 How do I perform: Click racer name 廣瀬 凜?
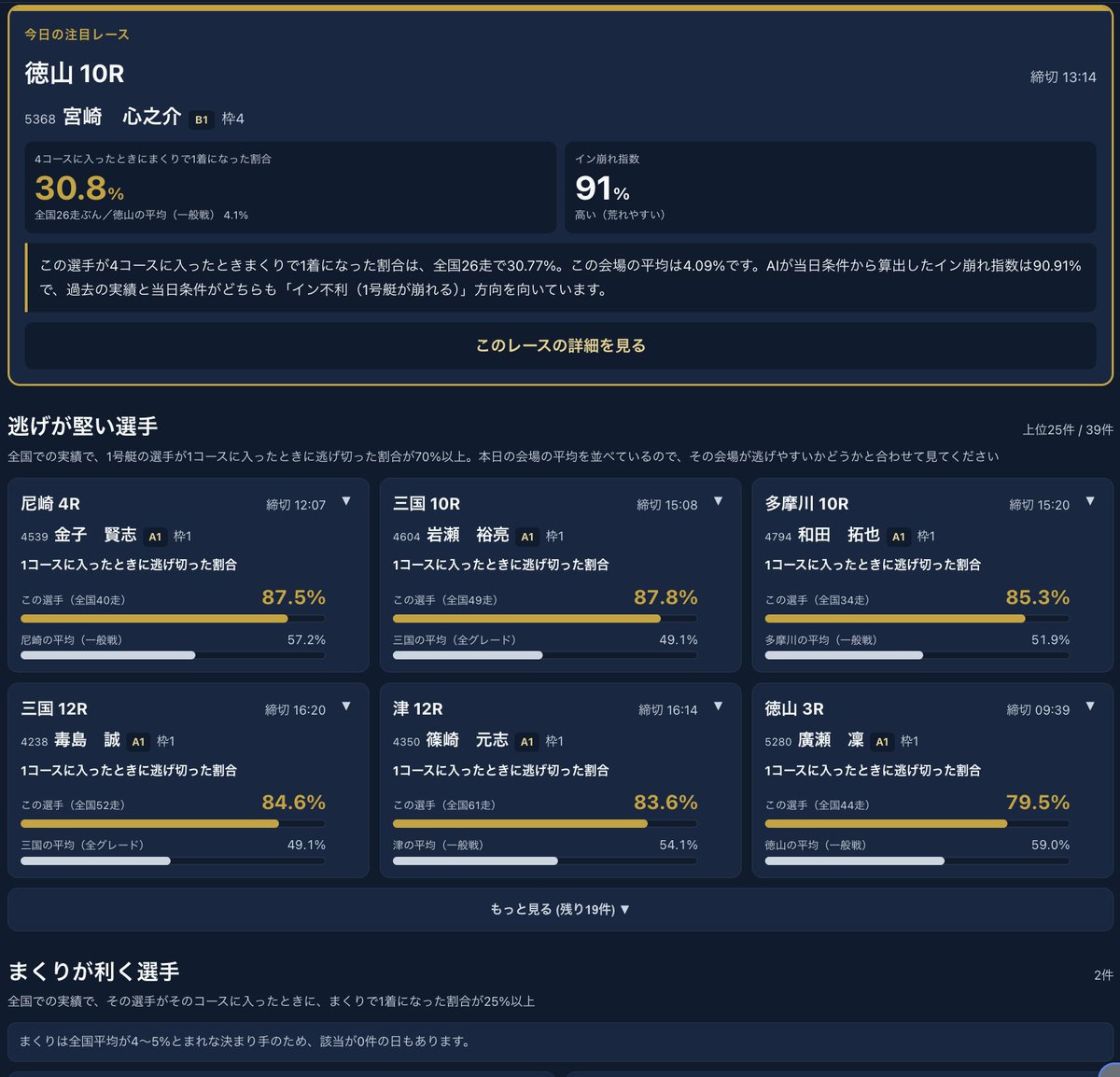pos(831,740)
